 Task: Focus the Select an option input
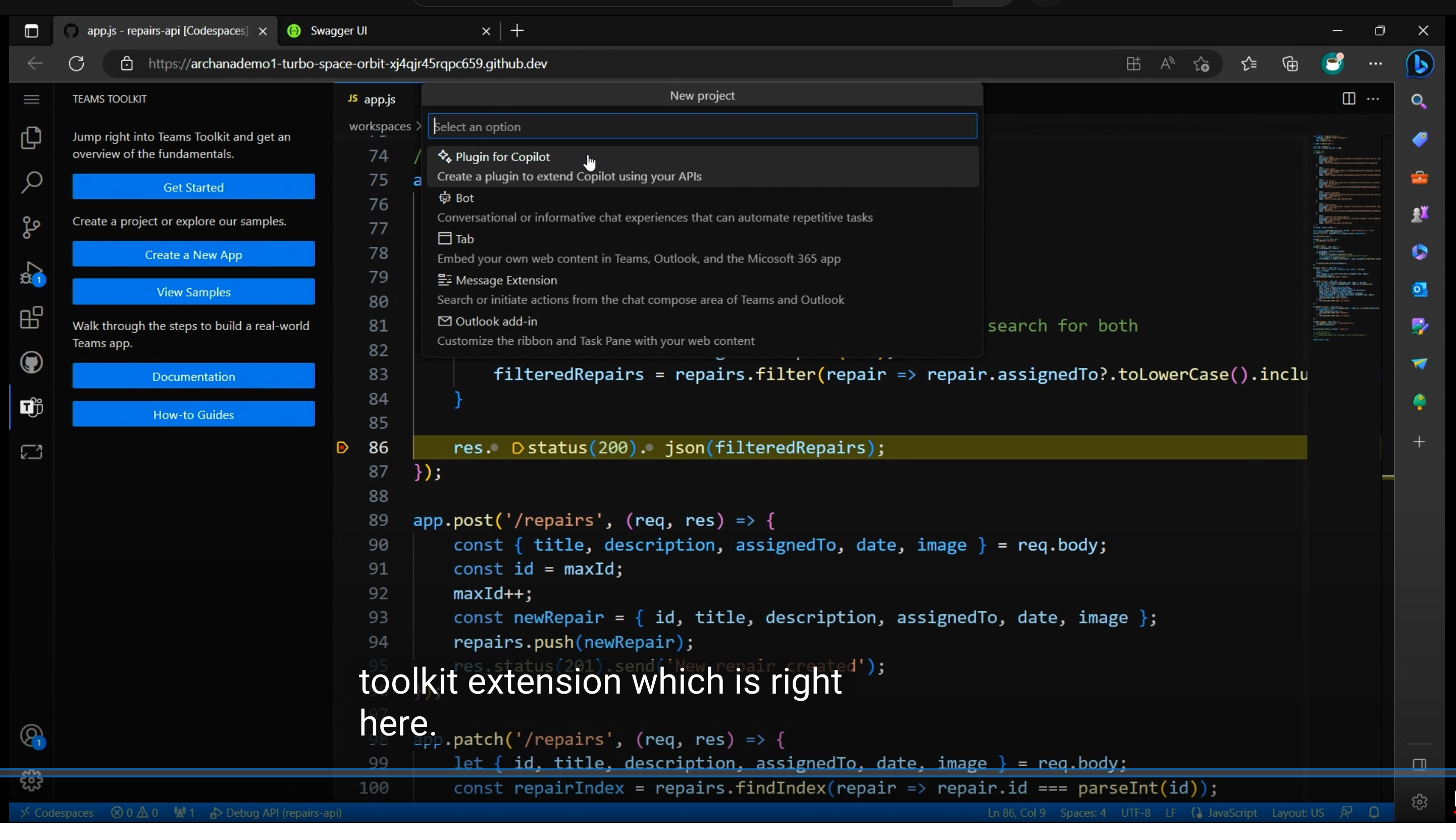pyautogui.click(x=703, y=126)
